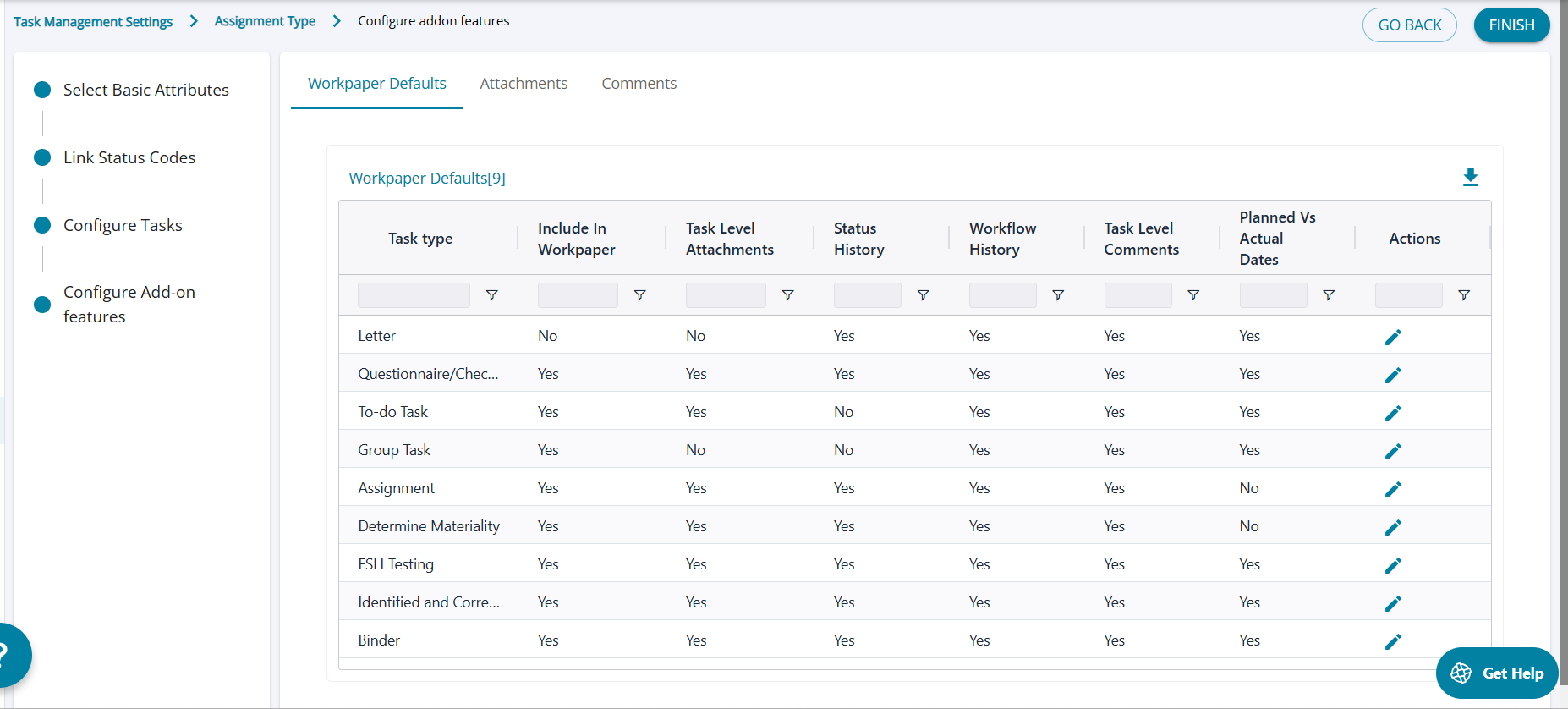Switch to the Attachments tab
The height and width of the screenshot is (709, 1568).
pyautogui.click(x=524, y=84)
